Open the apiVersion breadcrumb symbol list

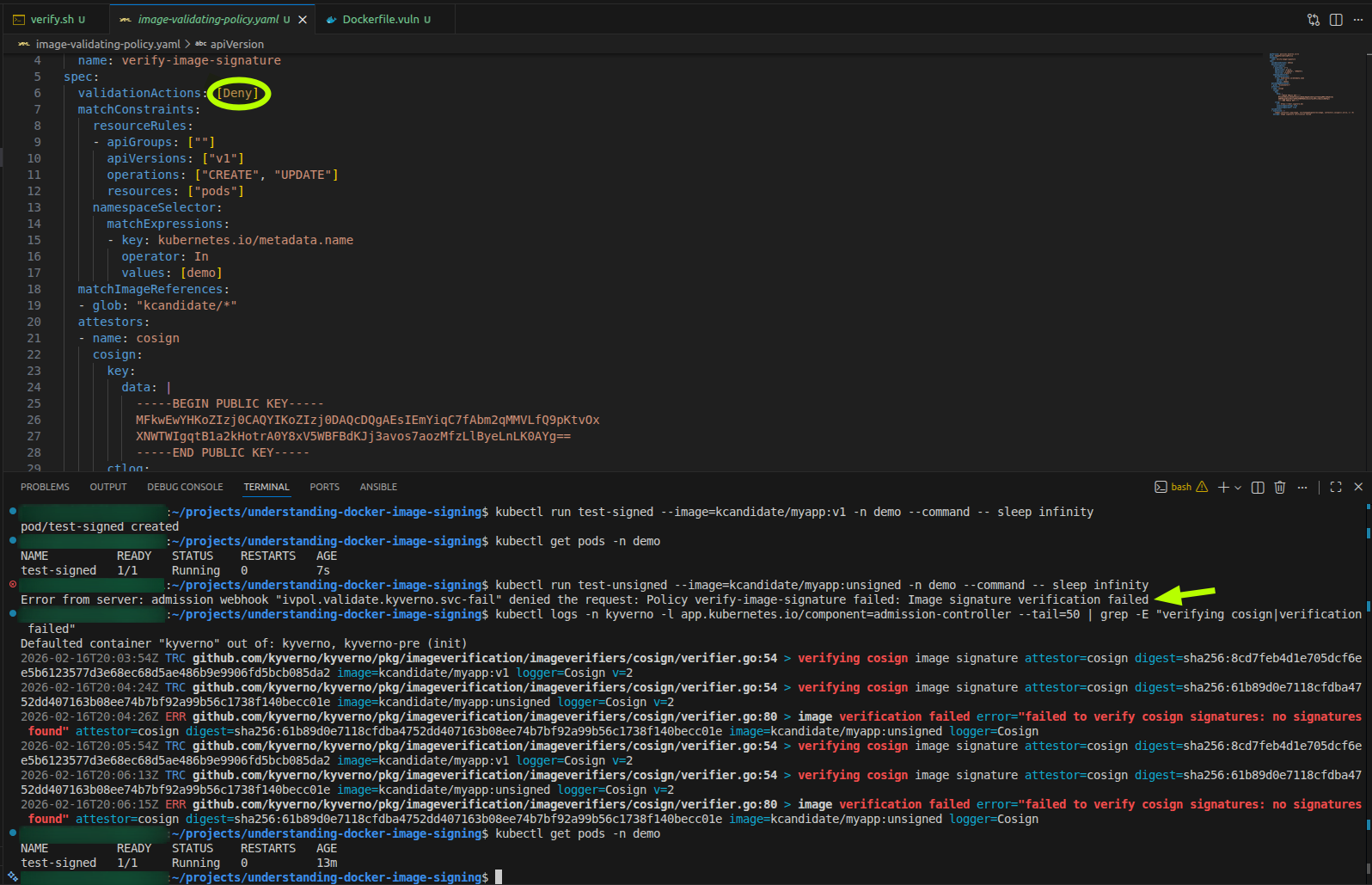pos(236,44)
